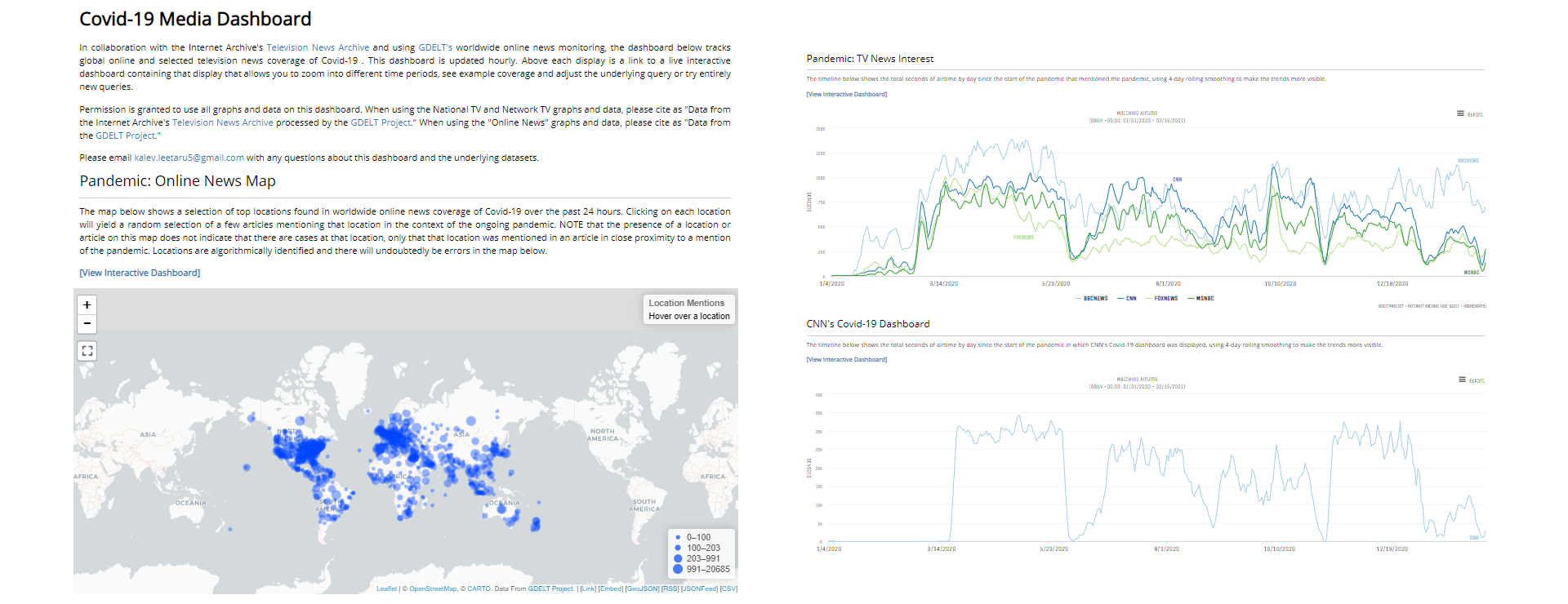The width and height of the screenshot is (1568, 604).
Task: Toggle BBCNEWS series in chart legend
Action: (x=1091, y=299)
